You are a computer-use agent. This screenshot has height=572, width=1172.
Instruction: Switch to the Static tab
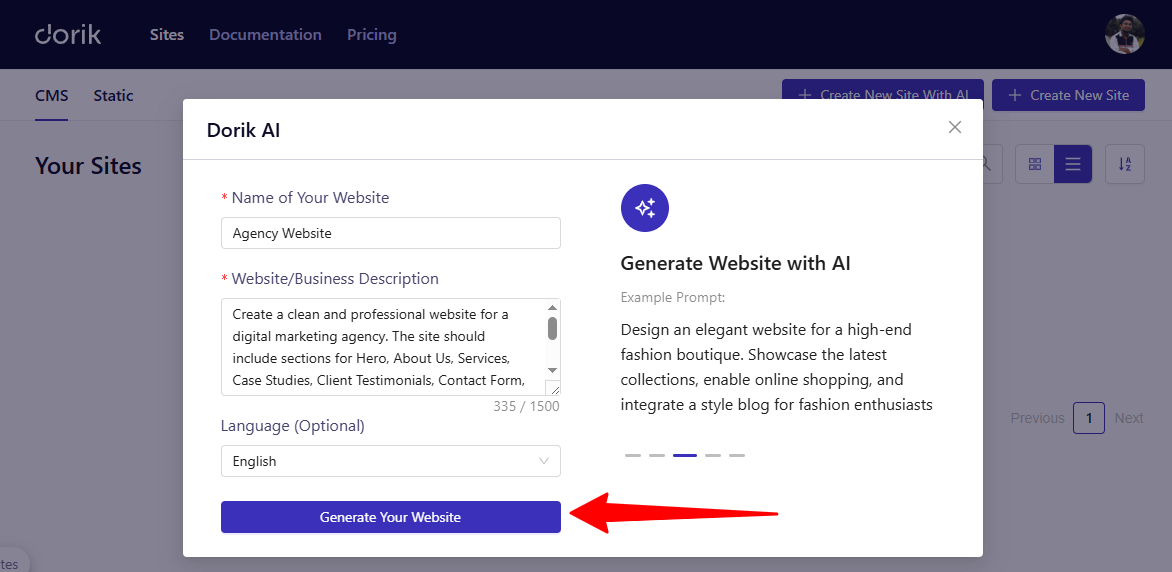tap(114, 96)
